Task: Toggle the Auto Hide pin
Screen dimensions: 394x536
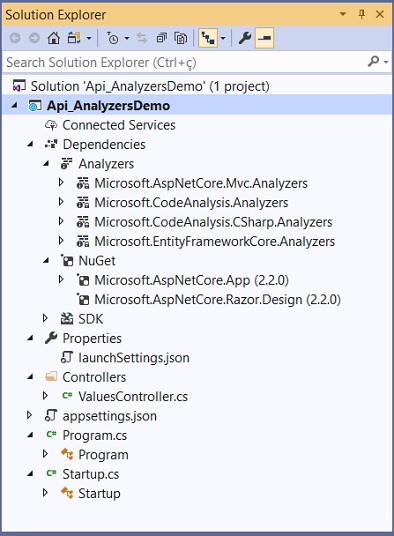Action: click(x=362, y=14)
